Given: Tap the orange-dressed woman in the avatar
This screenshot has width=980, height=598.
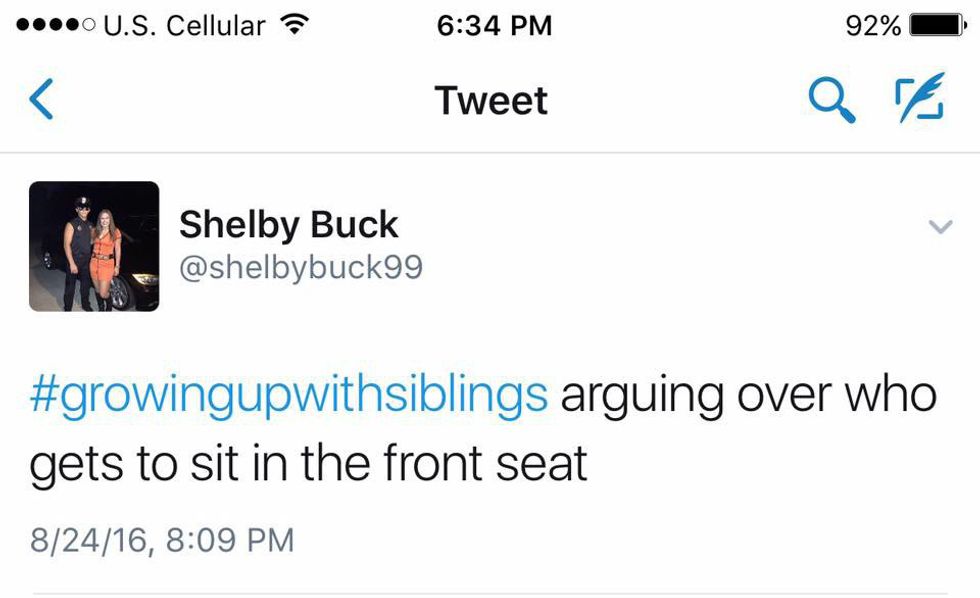Looking at the screenshot, I should tap(105, 256).
